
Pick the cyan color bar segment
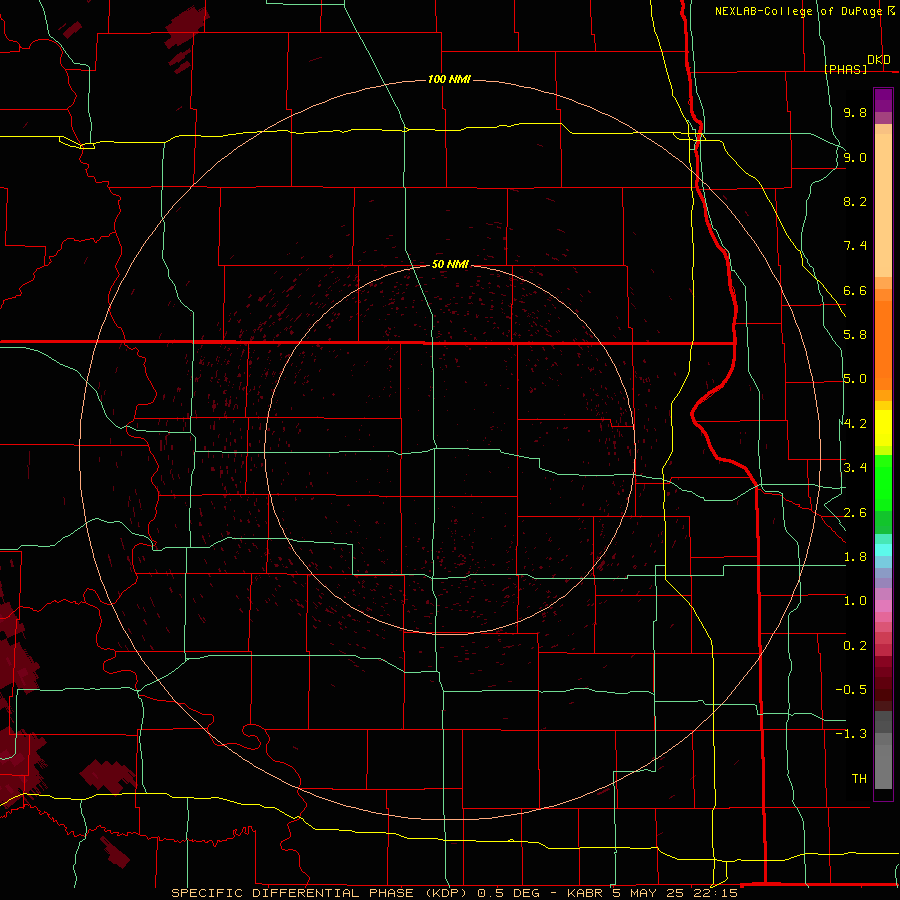tap(883, 550)
